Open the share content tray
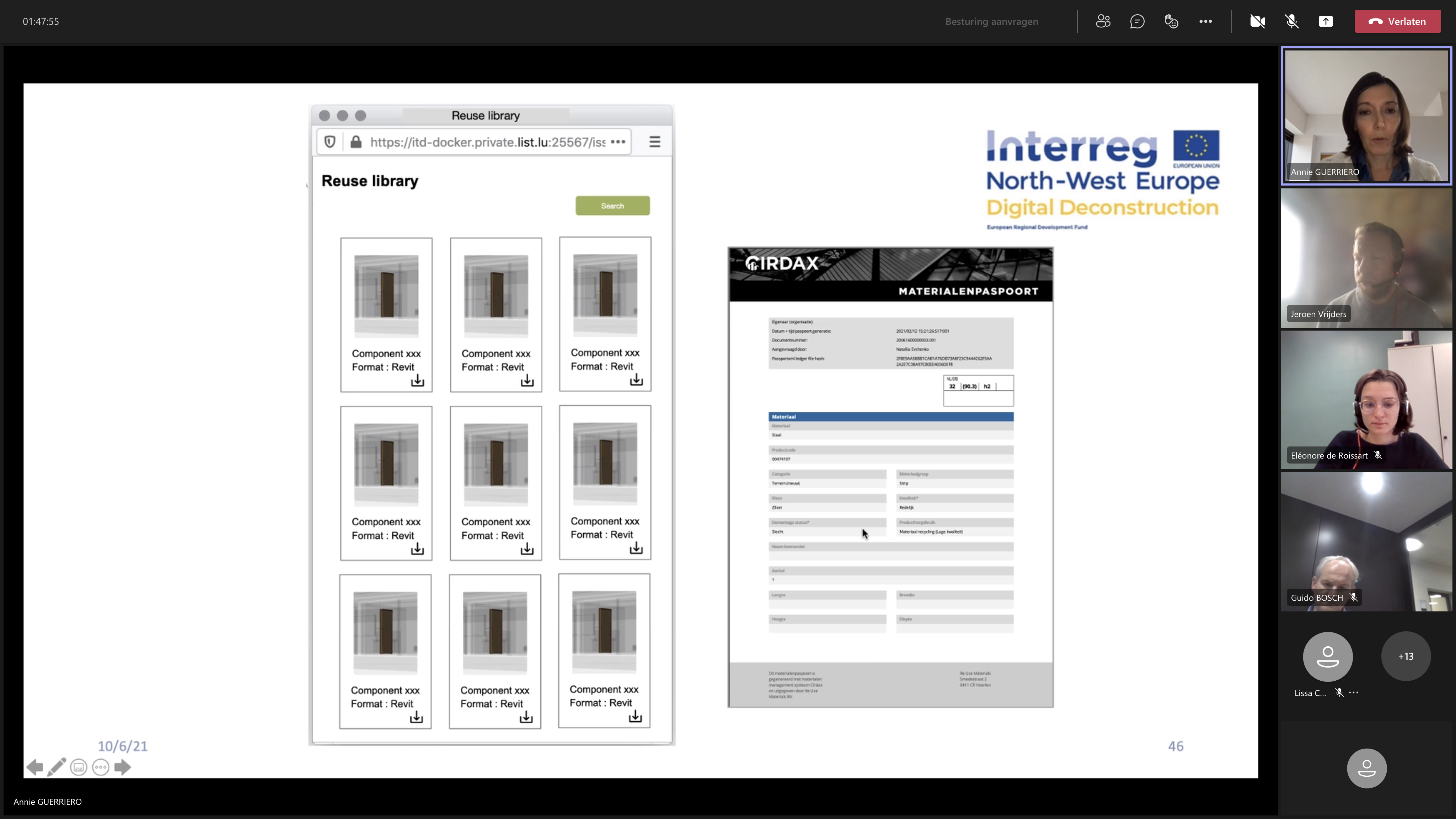The width and height of the screenshot is (1456, 819). point(1326,21)
